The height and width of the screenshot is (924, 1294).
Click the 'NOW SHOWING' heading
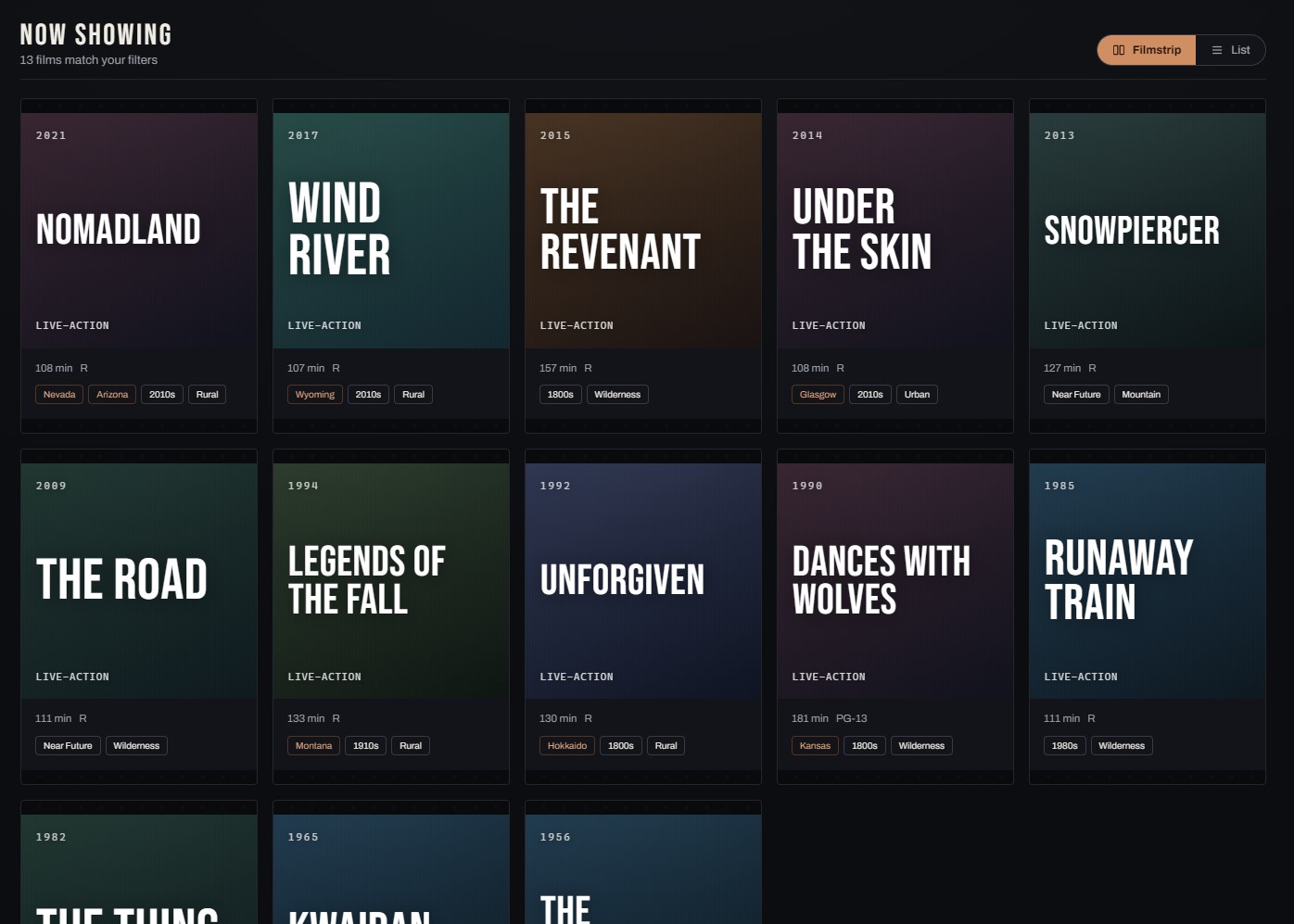[96, 34]
